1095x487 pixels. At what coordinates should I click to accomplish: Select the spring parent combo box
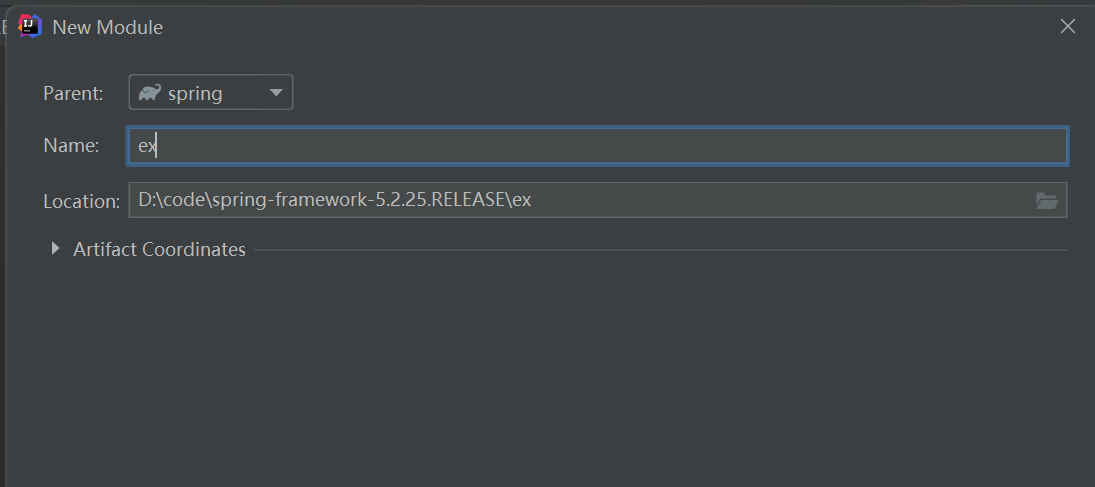pos(210,93)
